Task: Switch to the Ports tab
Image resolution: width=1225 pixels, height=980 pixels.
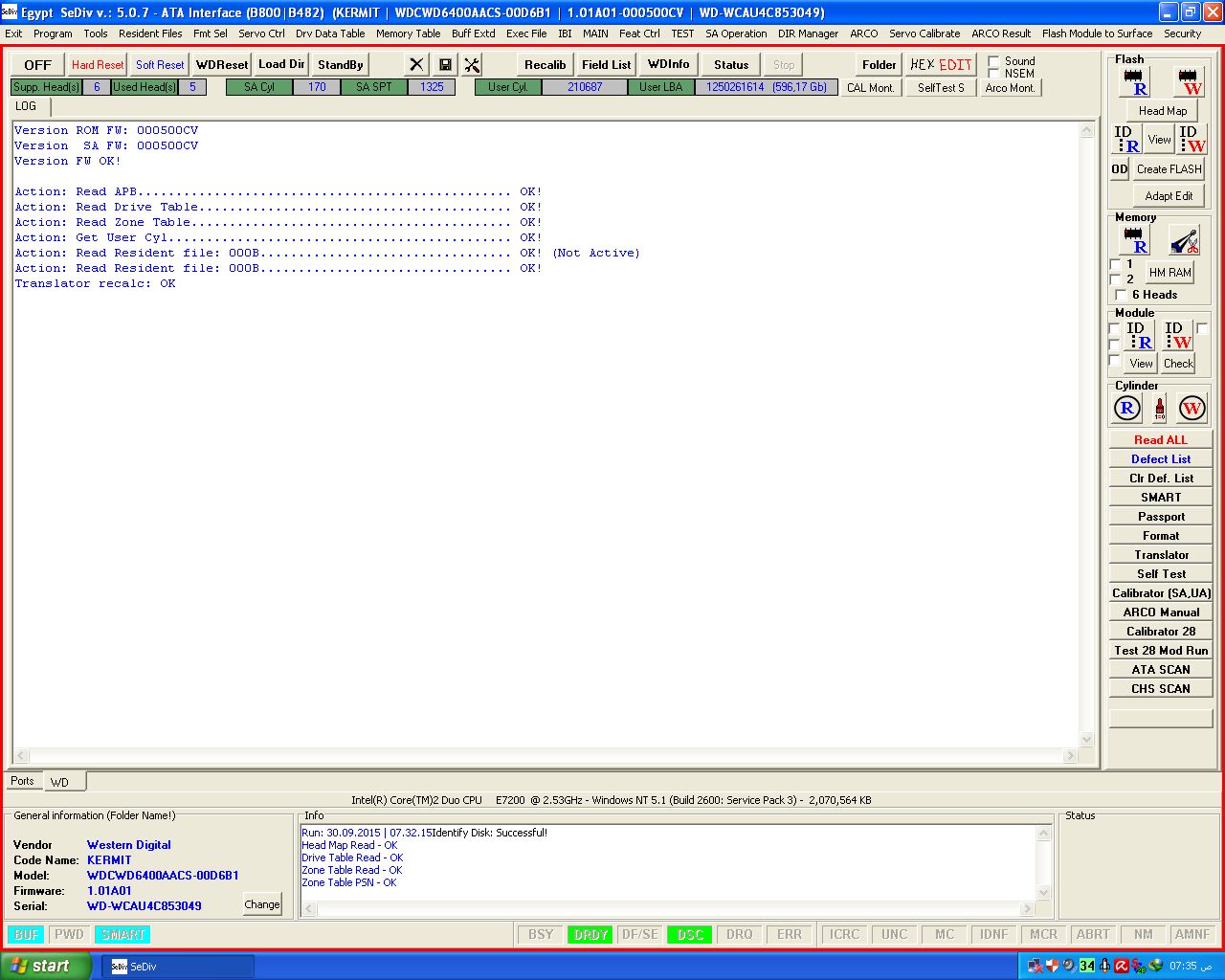Action: (x=22, y=781)
